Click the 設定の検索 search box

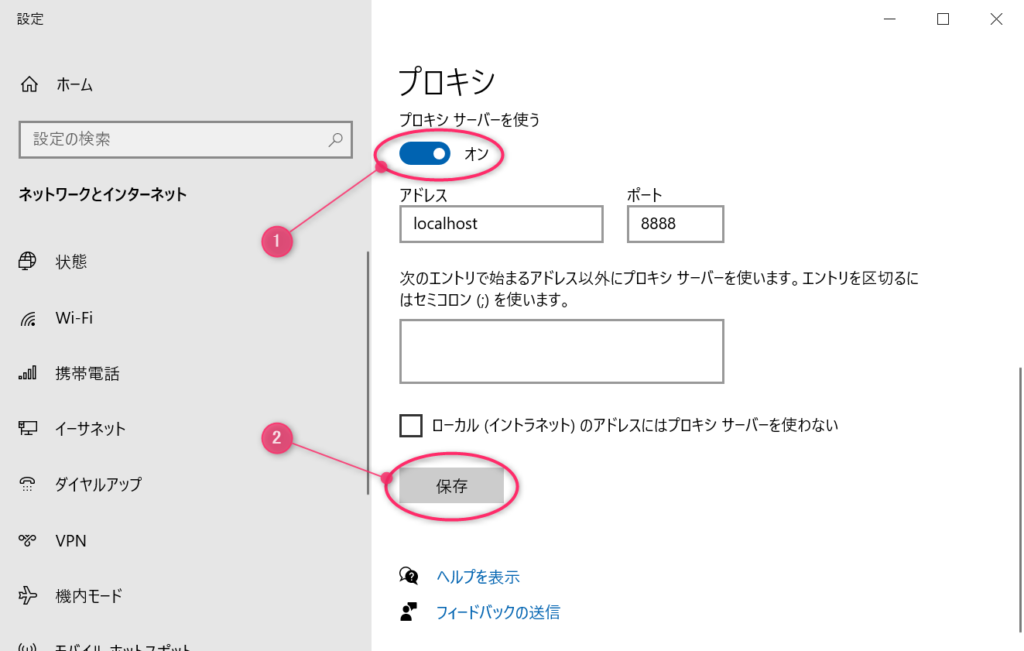coord(185,139)
